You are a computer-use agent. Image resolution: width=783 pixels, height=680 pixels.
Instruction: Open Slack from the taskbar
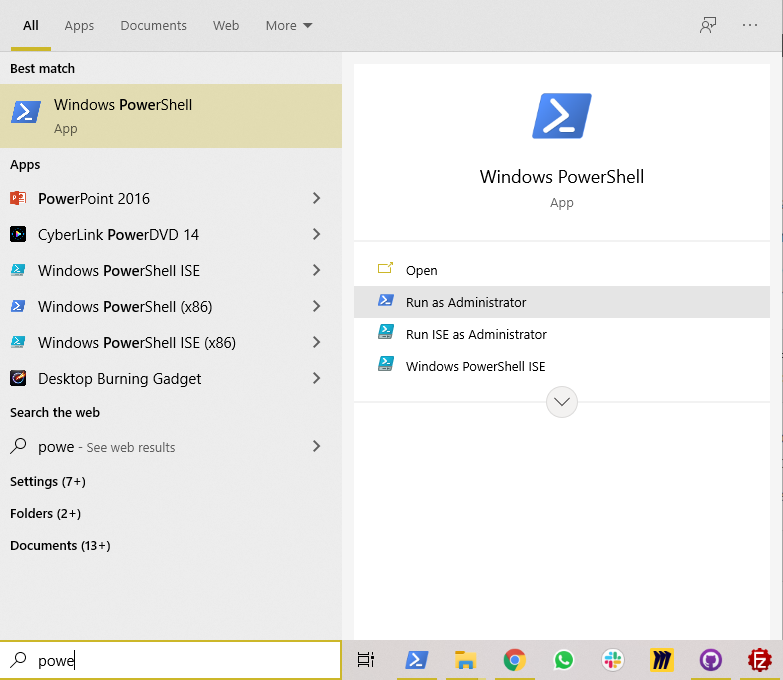(x=613, y=660)
